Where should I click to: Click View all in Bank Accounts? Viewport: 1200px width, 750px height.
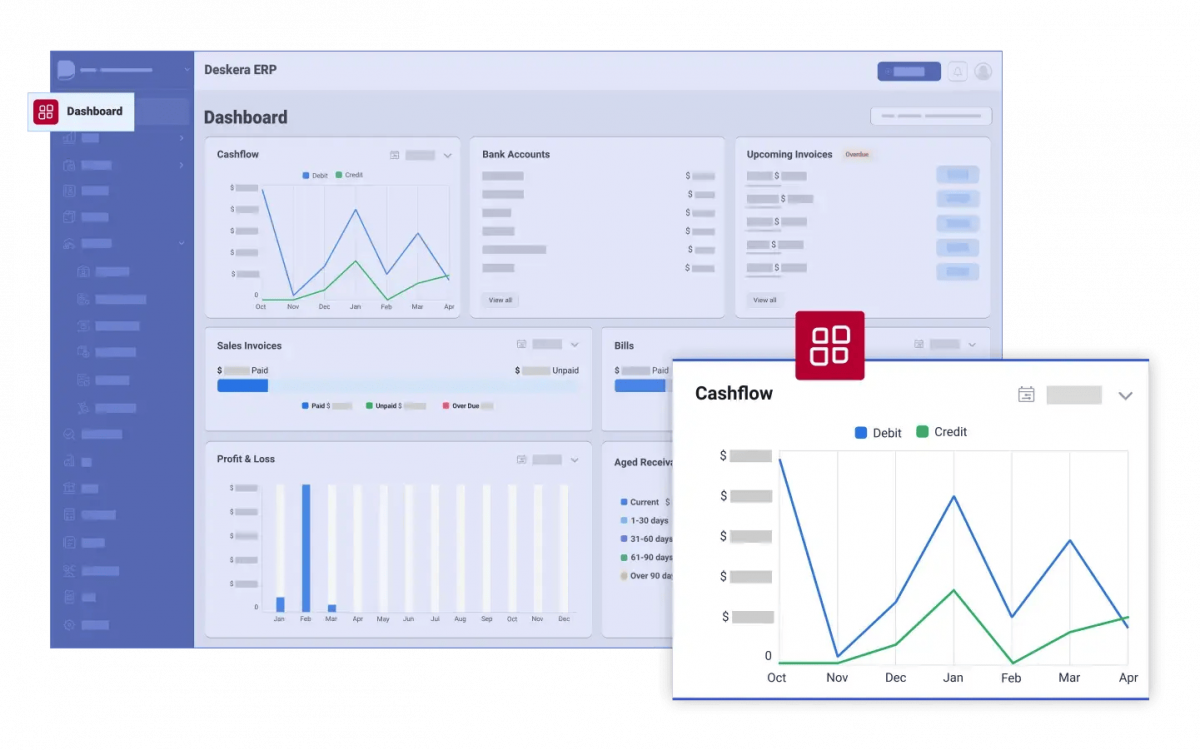point(500,299)
